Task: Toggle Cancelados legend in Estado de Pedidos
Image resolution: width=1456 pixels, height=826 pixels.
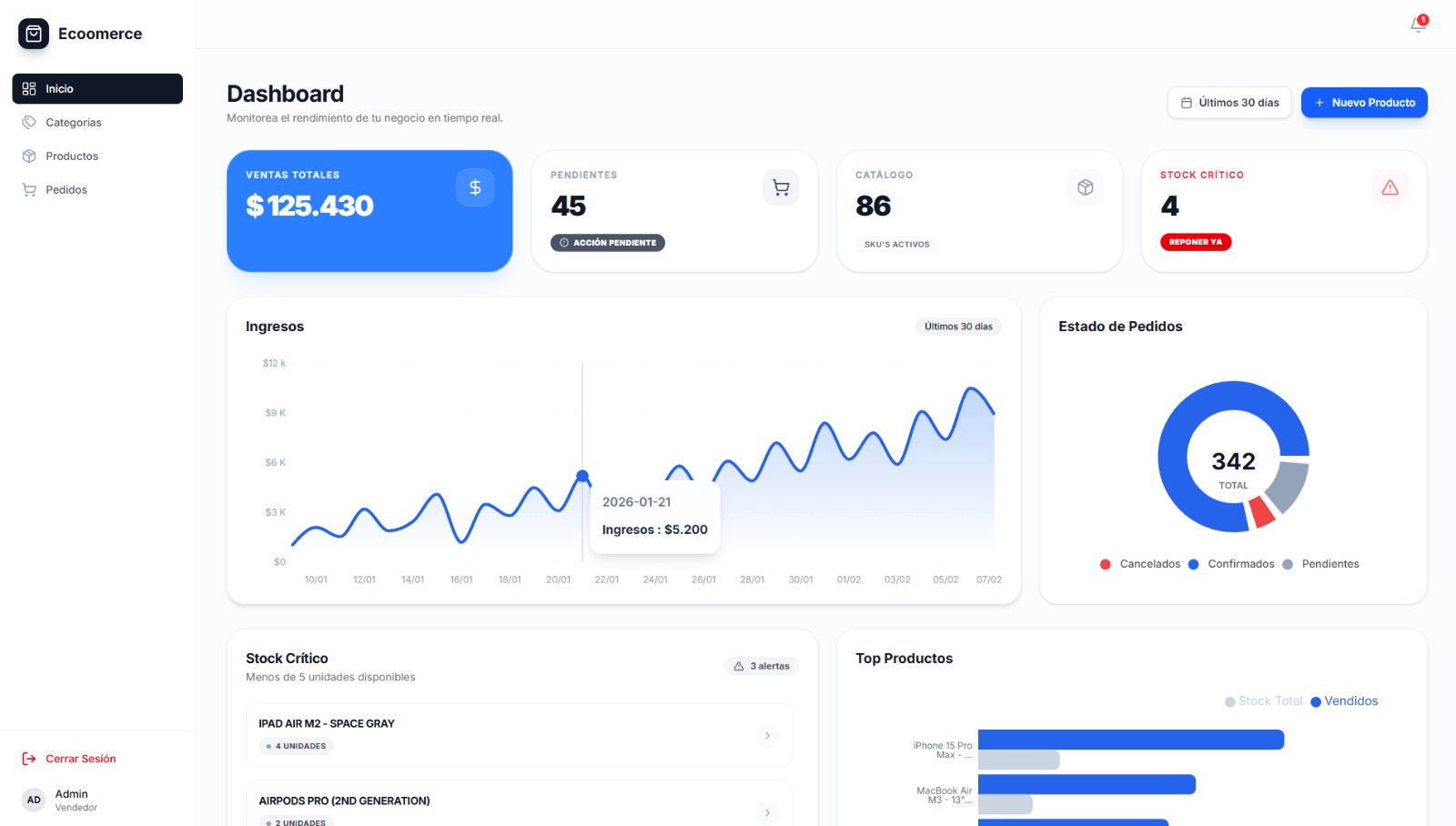Action: 1140,564
